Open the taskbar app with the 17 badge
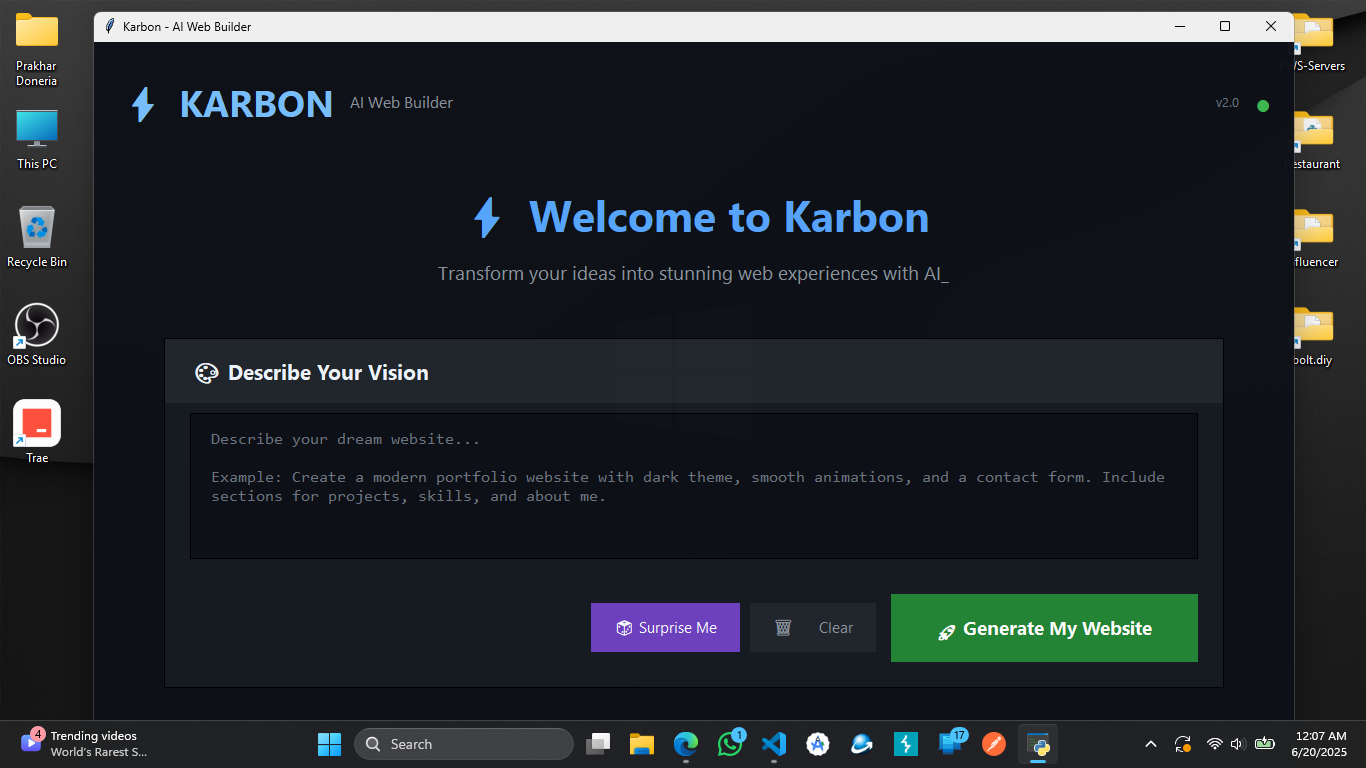Image resolution: width=1366 pixels, height=768 pixels. pyautogui.click(x=951, y=744)
